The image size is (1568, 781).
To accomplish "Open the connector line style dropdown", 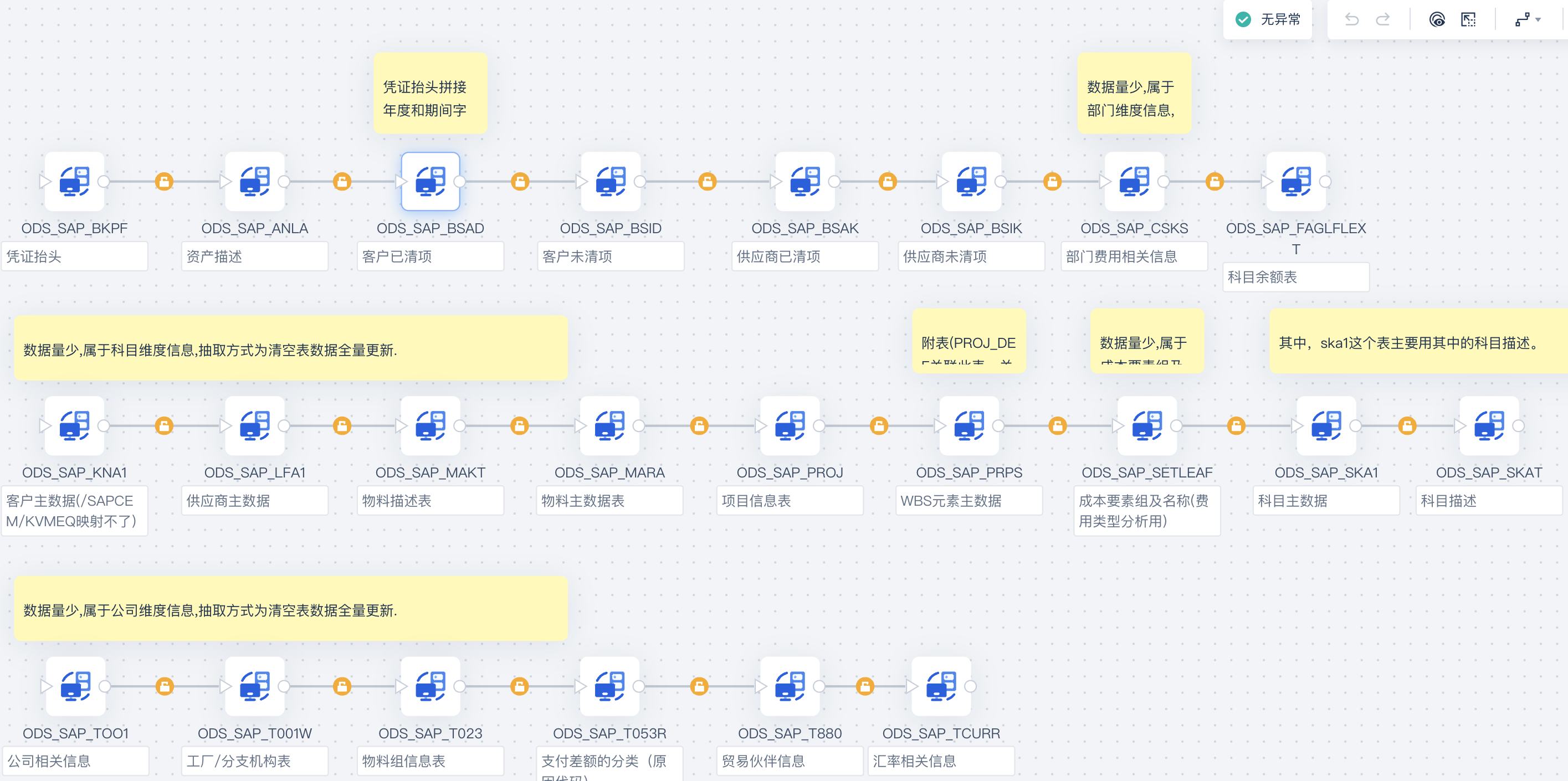I will click(x=1527, y=19).
